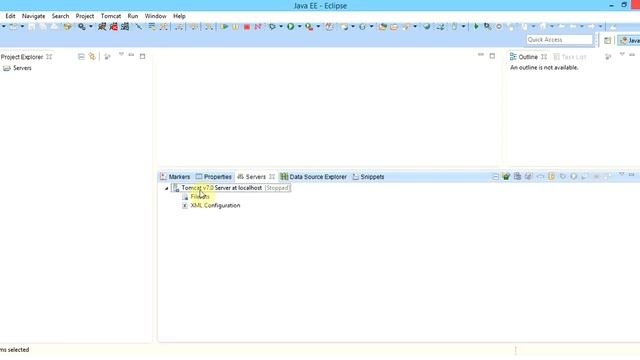Click the yellow Suspend toolbar icon
The image size is (640, 360).
point(236,27)
